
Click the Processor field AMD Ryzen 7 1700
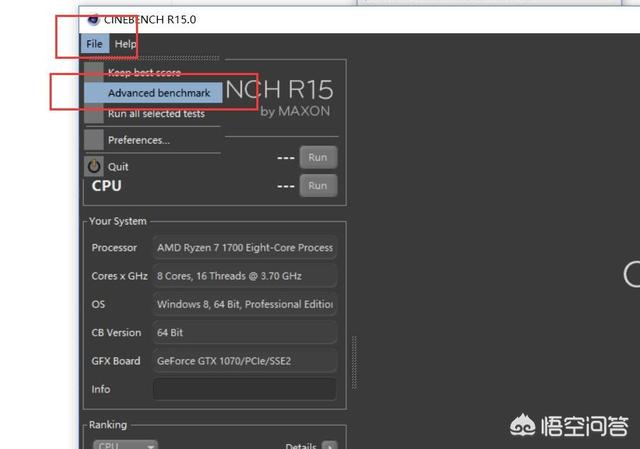pos(245,248)
